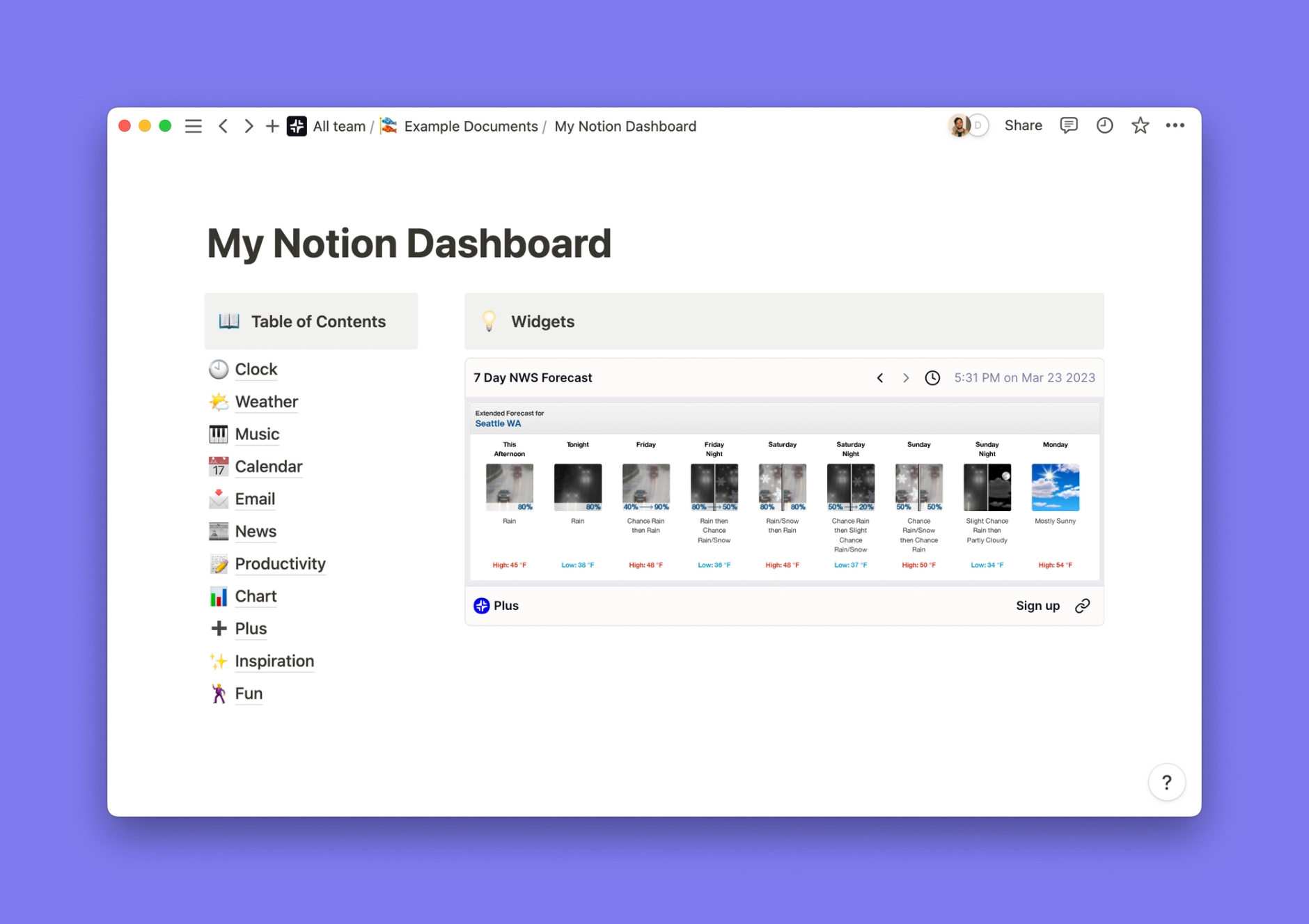Open the comments speech bubble icon
1309x924 pixels.
(1069, 125)
